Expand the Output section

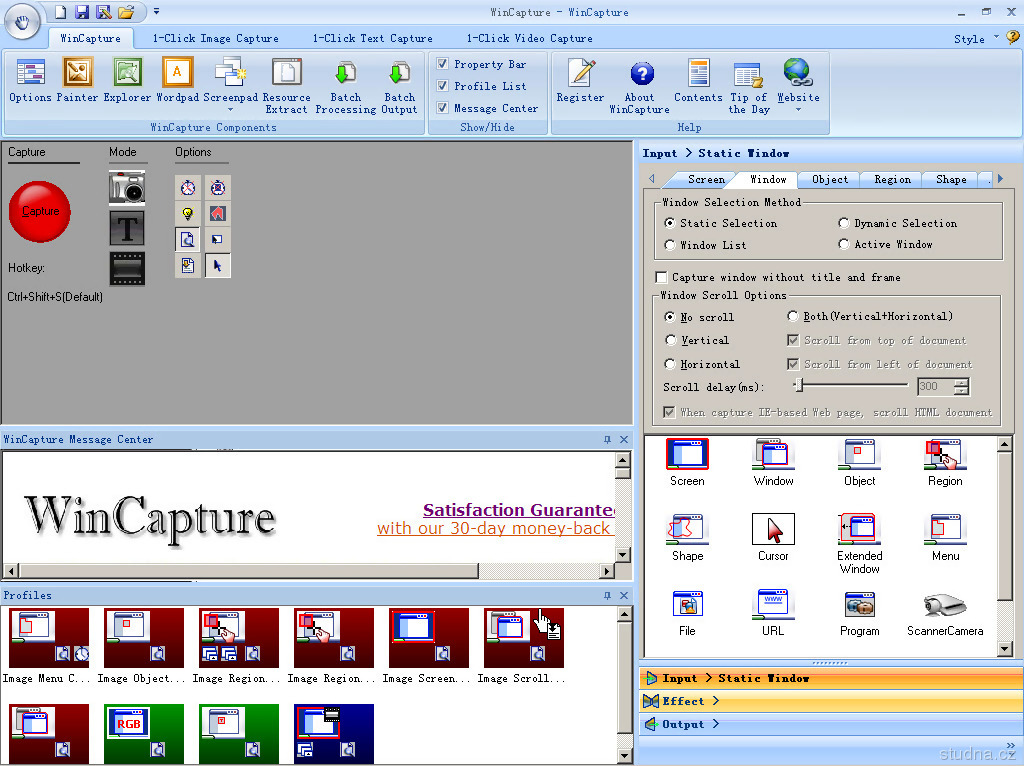click(684, 724)
